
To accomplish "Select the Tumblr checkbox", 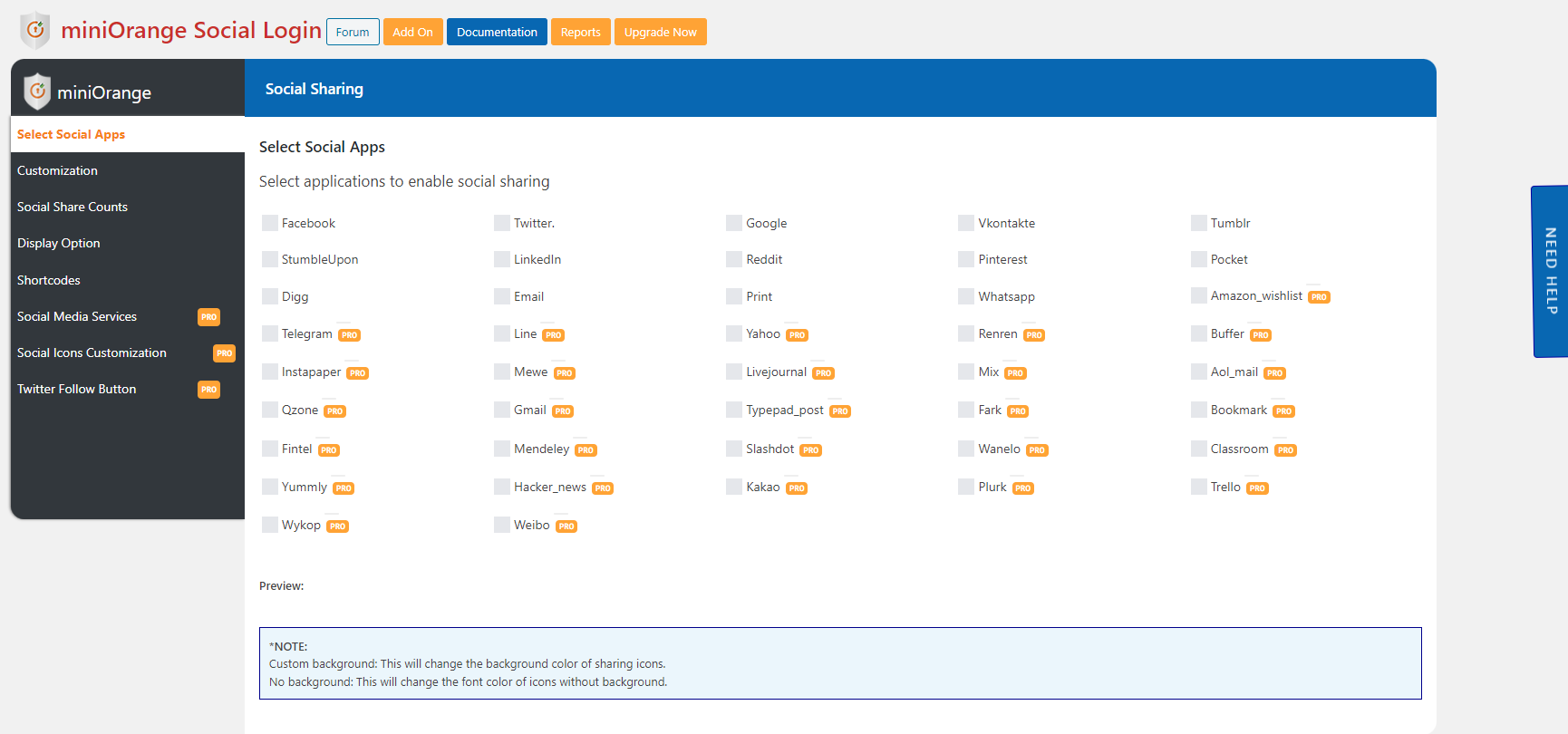I will click(1199, 223).
